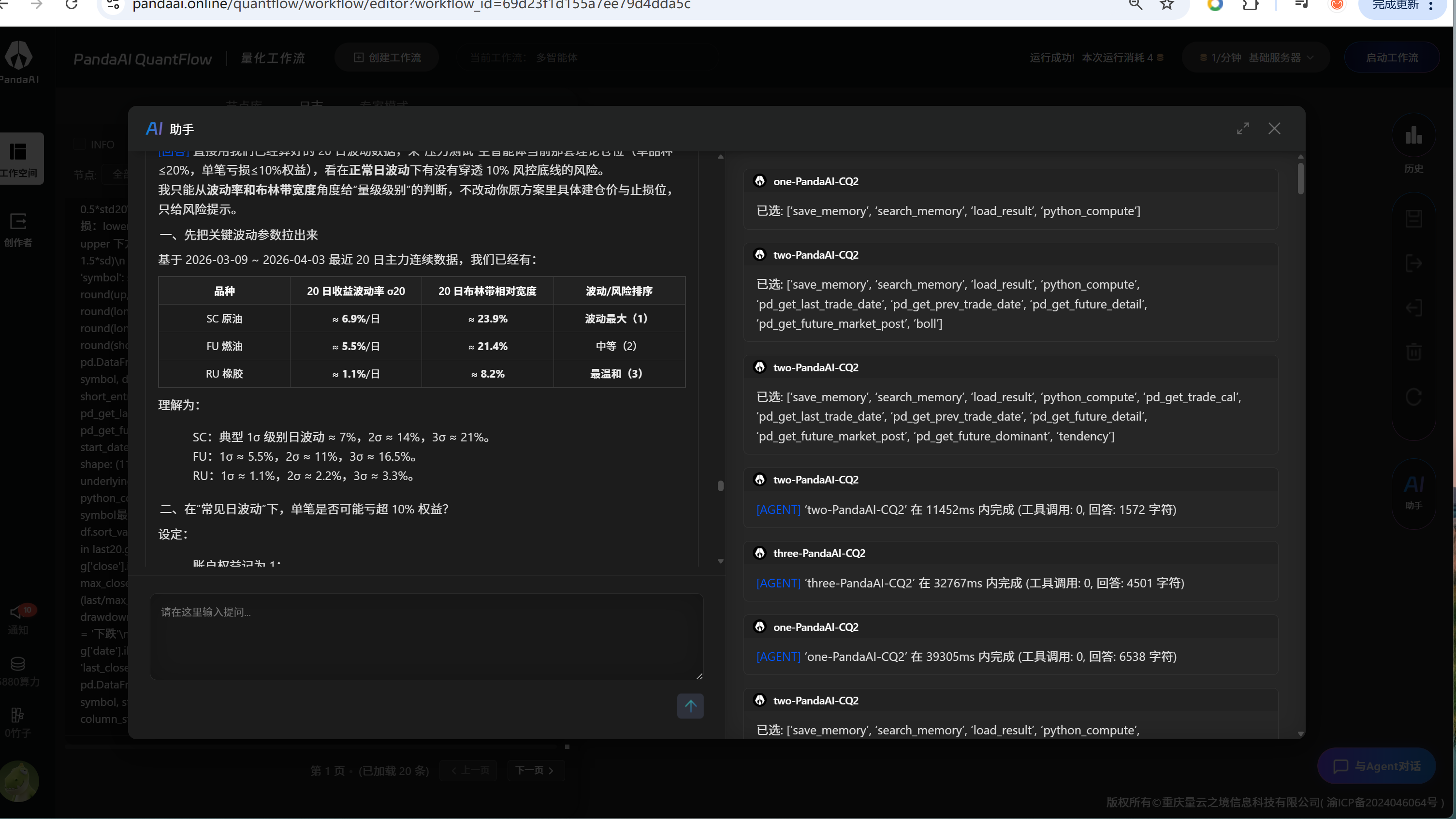Click 与Agent对话 chat button
Image resolution: width=1456 pixels, height=819 pixels.
coord(1376,766)
